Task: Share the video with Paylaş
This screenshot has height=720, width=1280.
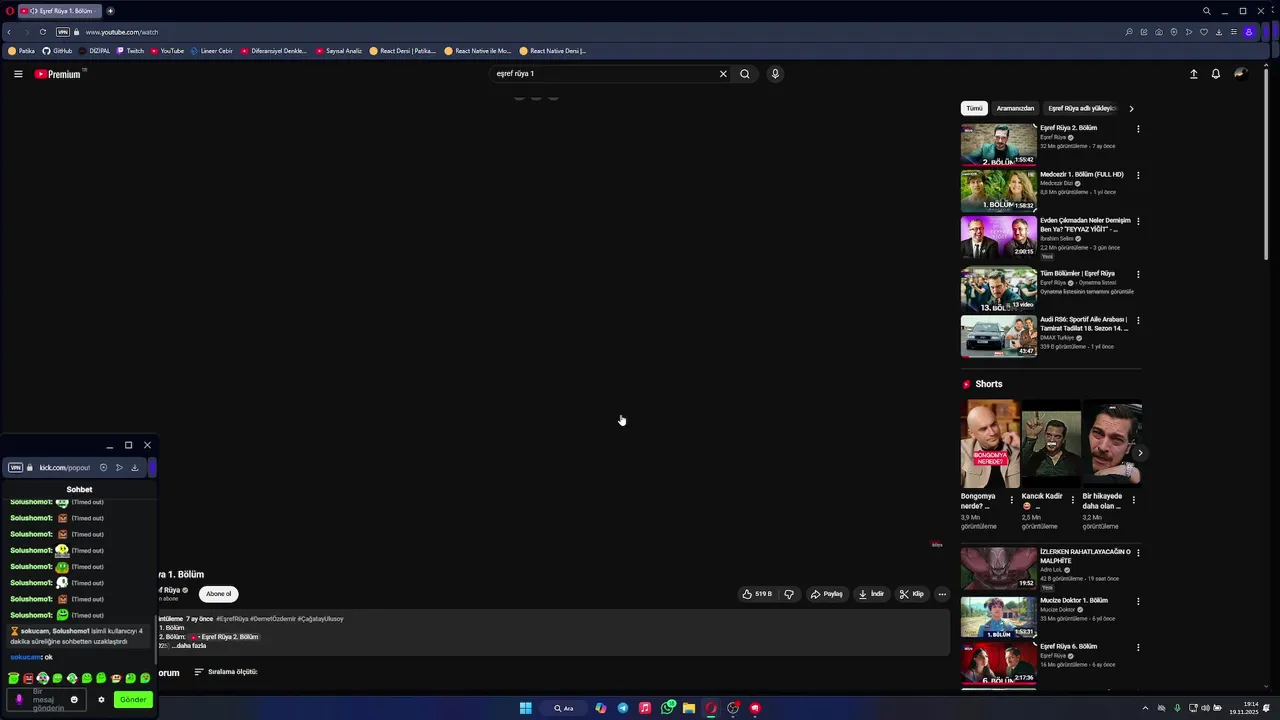Action: 827,594
